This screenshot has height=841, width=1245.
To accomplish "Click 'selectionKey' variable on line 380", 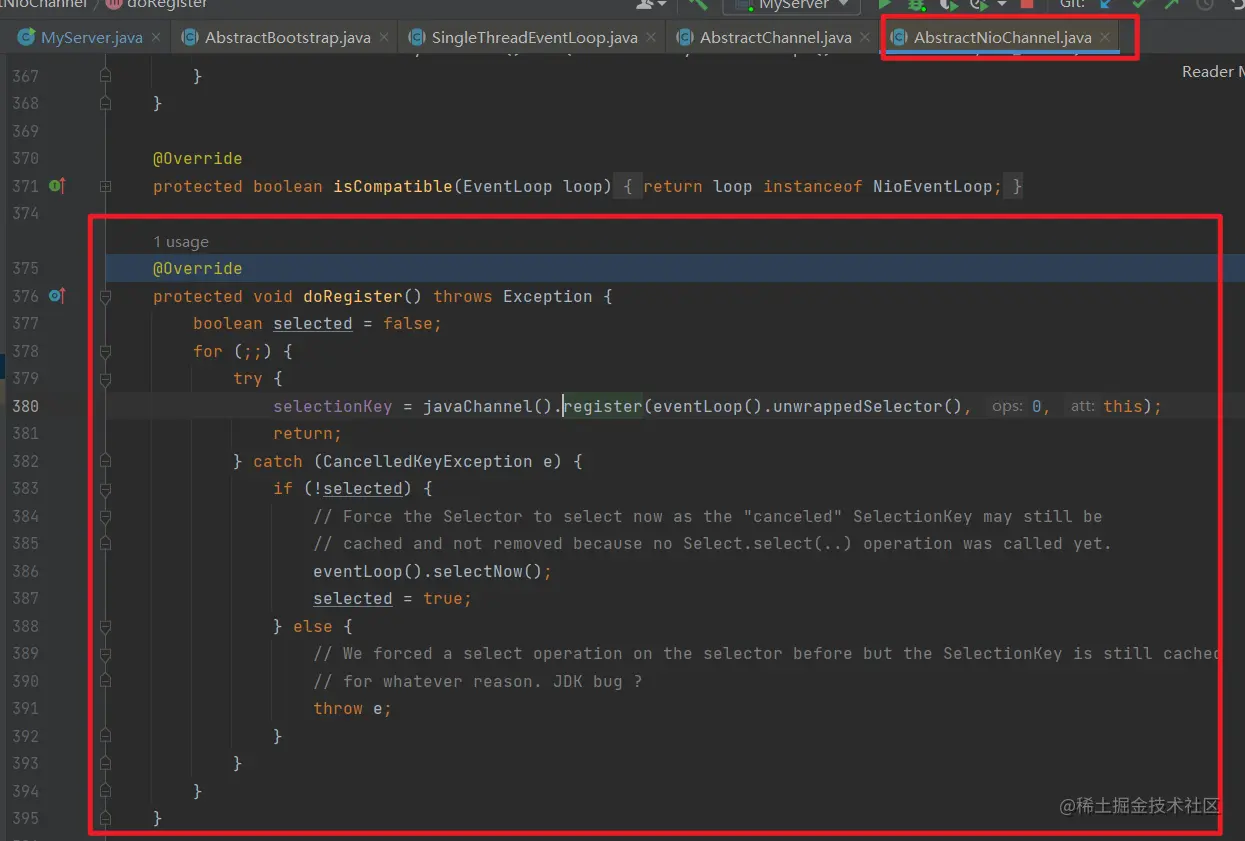I will tap(333, 406).
